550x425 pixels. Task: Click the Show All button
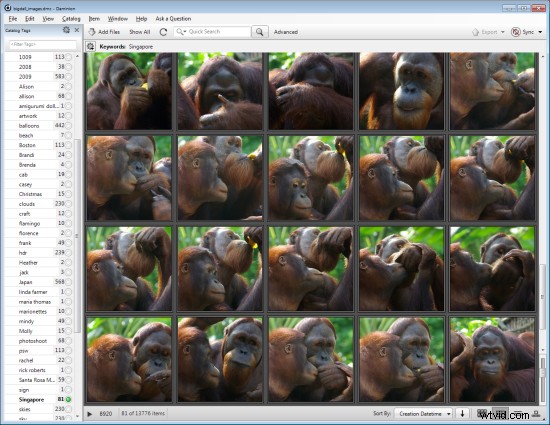140,32
